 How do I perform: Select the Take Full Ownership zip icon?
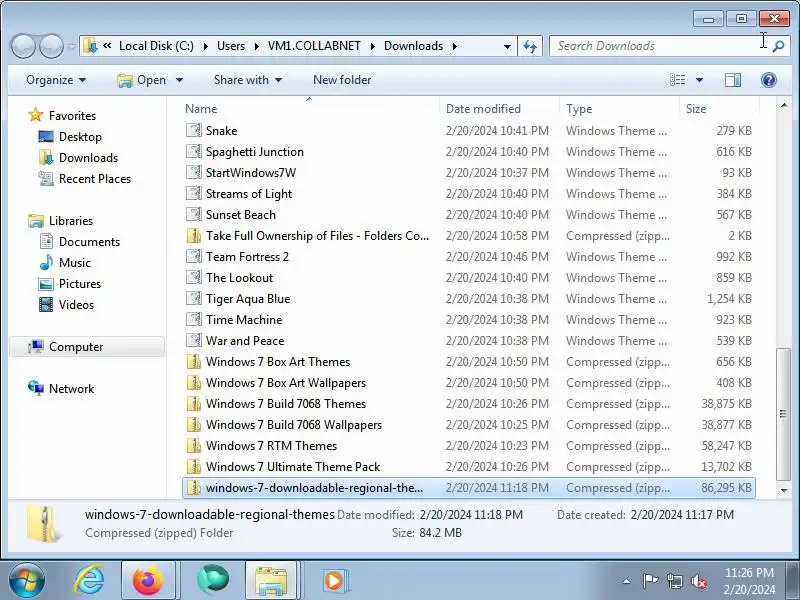click(193, 236)
